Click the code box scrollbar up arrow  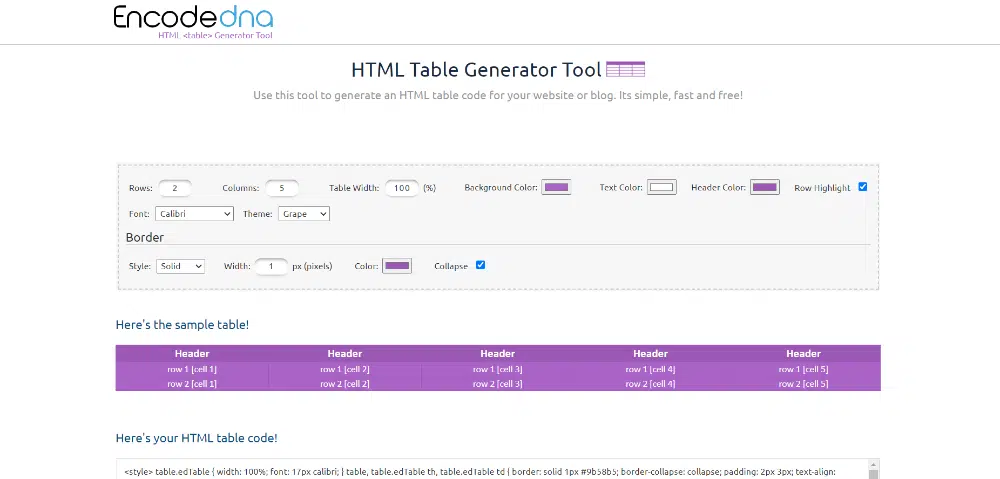(873, 465)
